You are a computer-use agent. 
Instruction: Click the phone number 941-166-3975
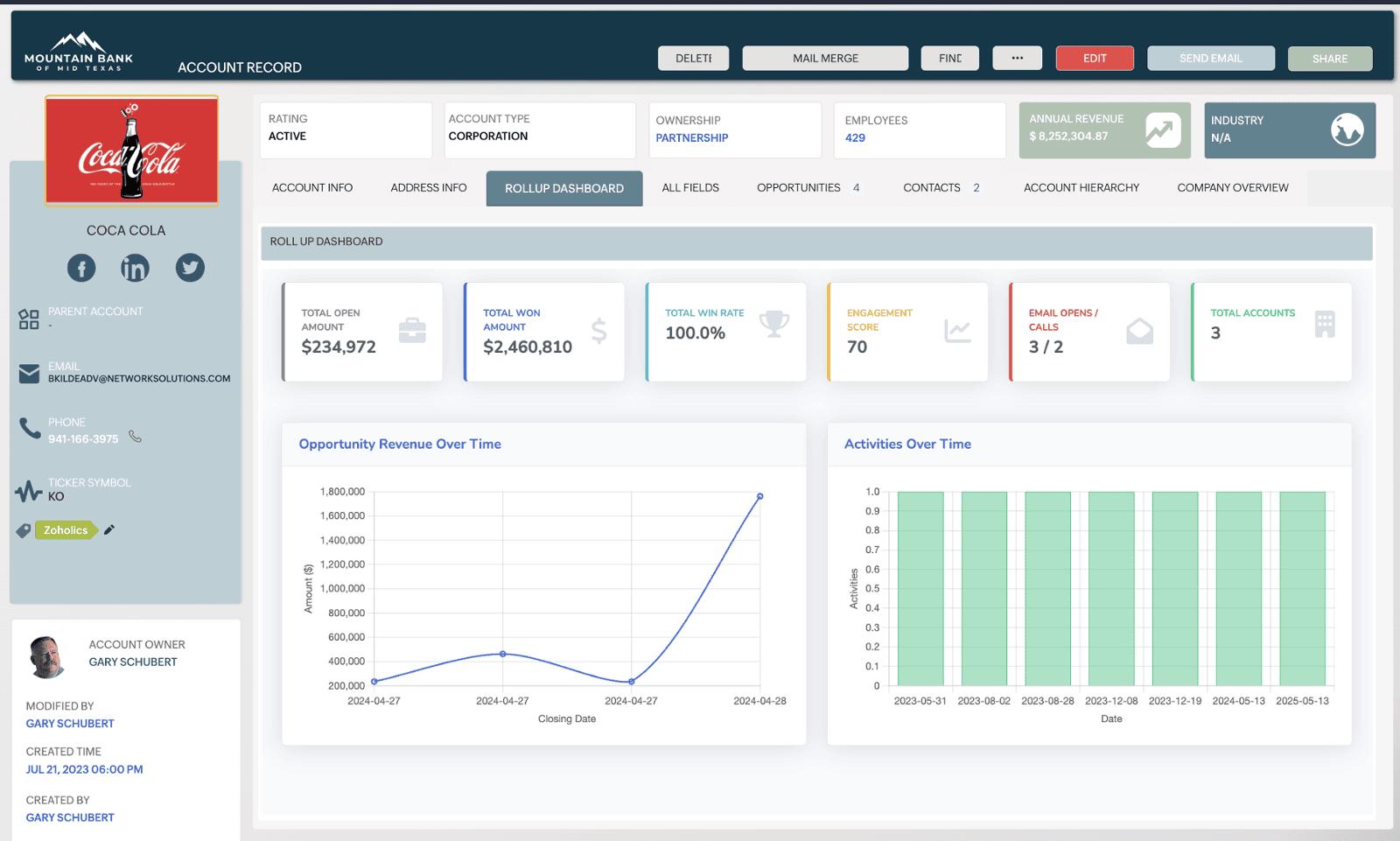coord(83,439)
